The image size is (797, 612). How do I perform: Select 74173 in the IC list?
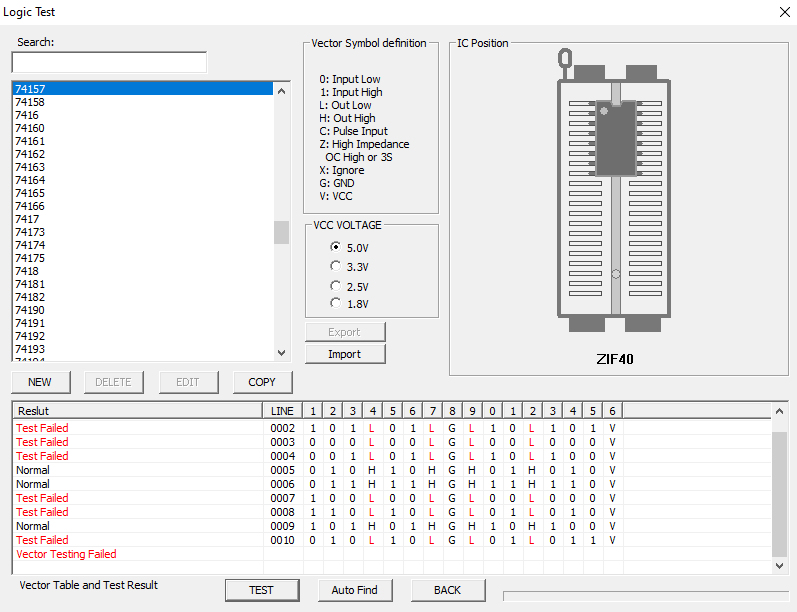click(x=143, y=232)
